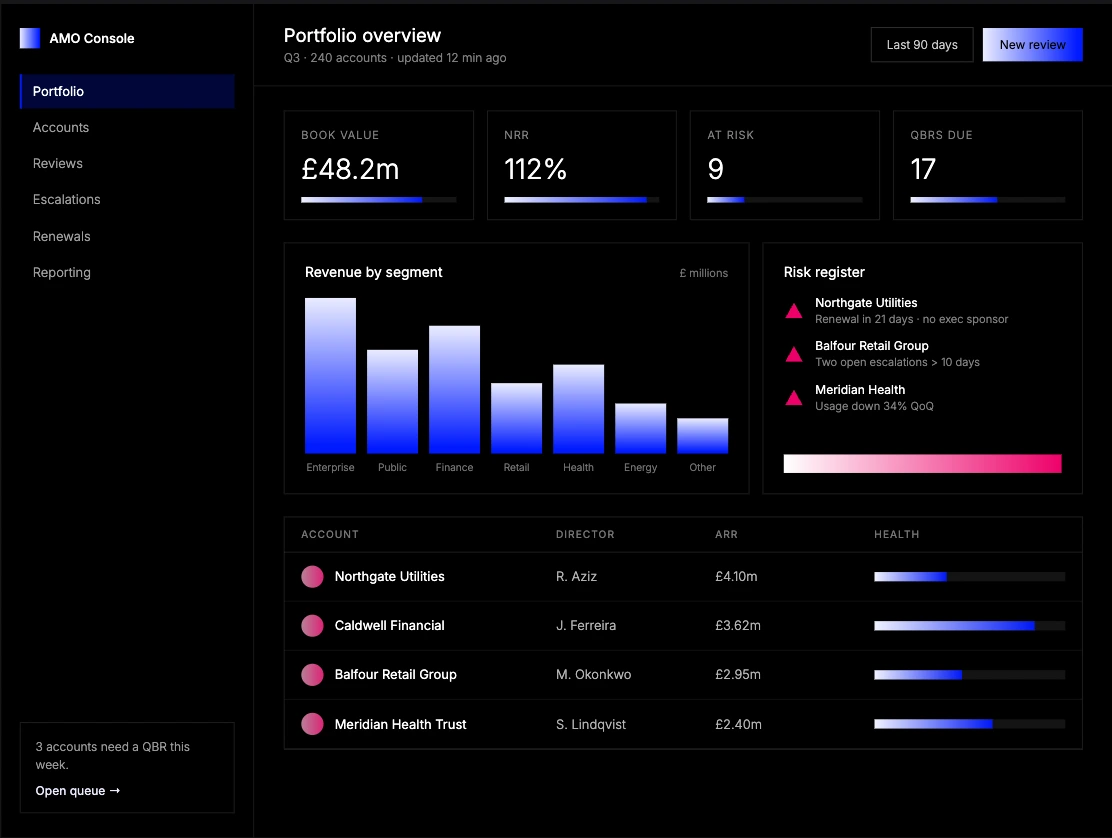Click the At Risk progress bar
Image resolution: width=1112 pixels, height=838 pixels.
[785, 200]
